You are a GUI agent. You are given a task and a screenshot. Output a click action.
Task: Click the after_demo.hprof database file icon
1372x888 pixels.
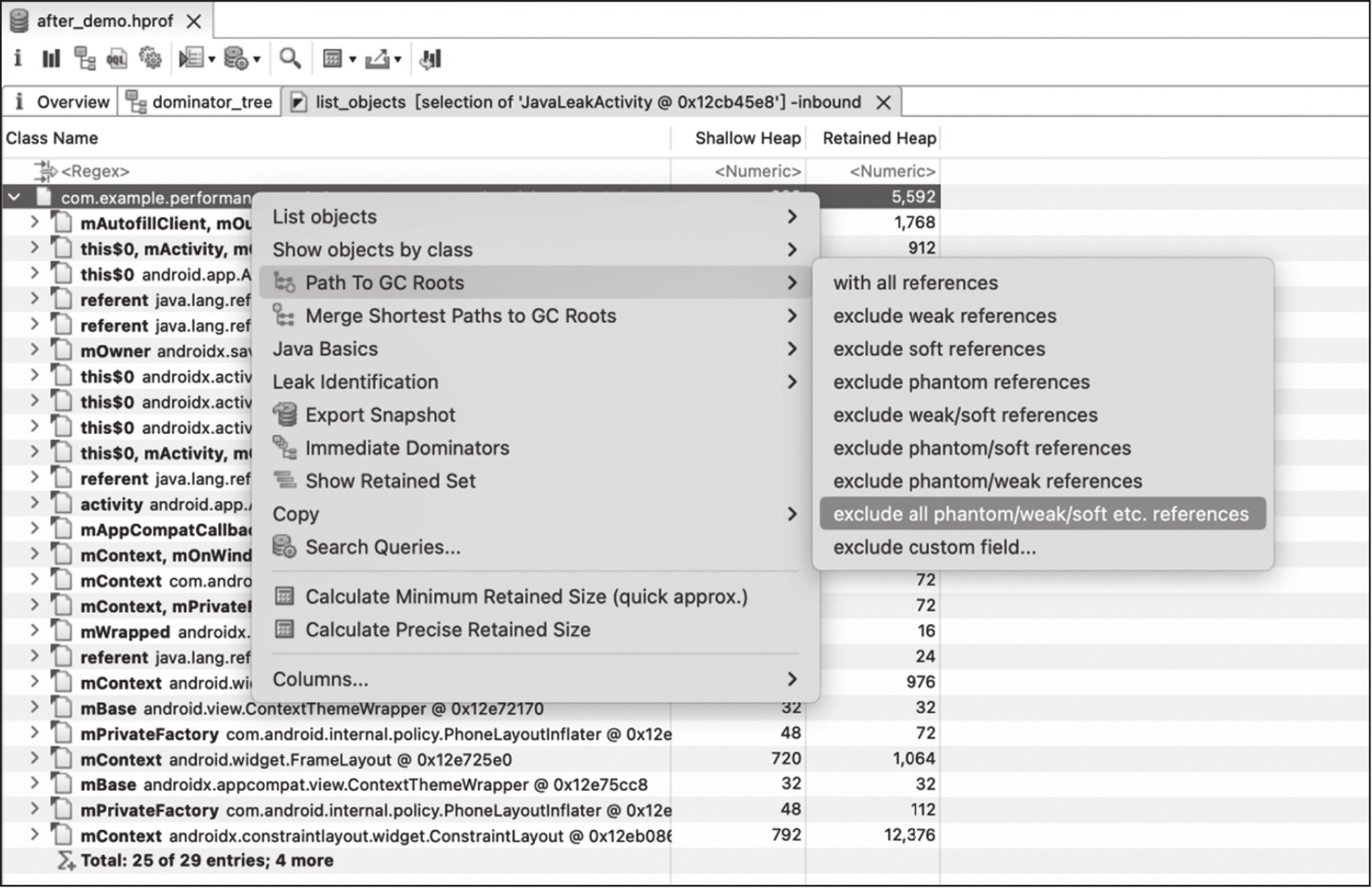19,20
